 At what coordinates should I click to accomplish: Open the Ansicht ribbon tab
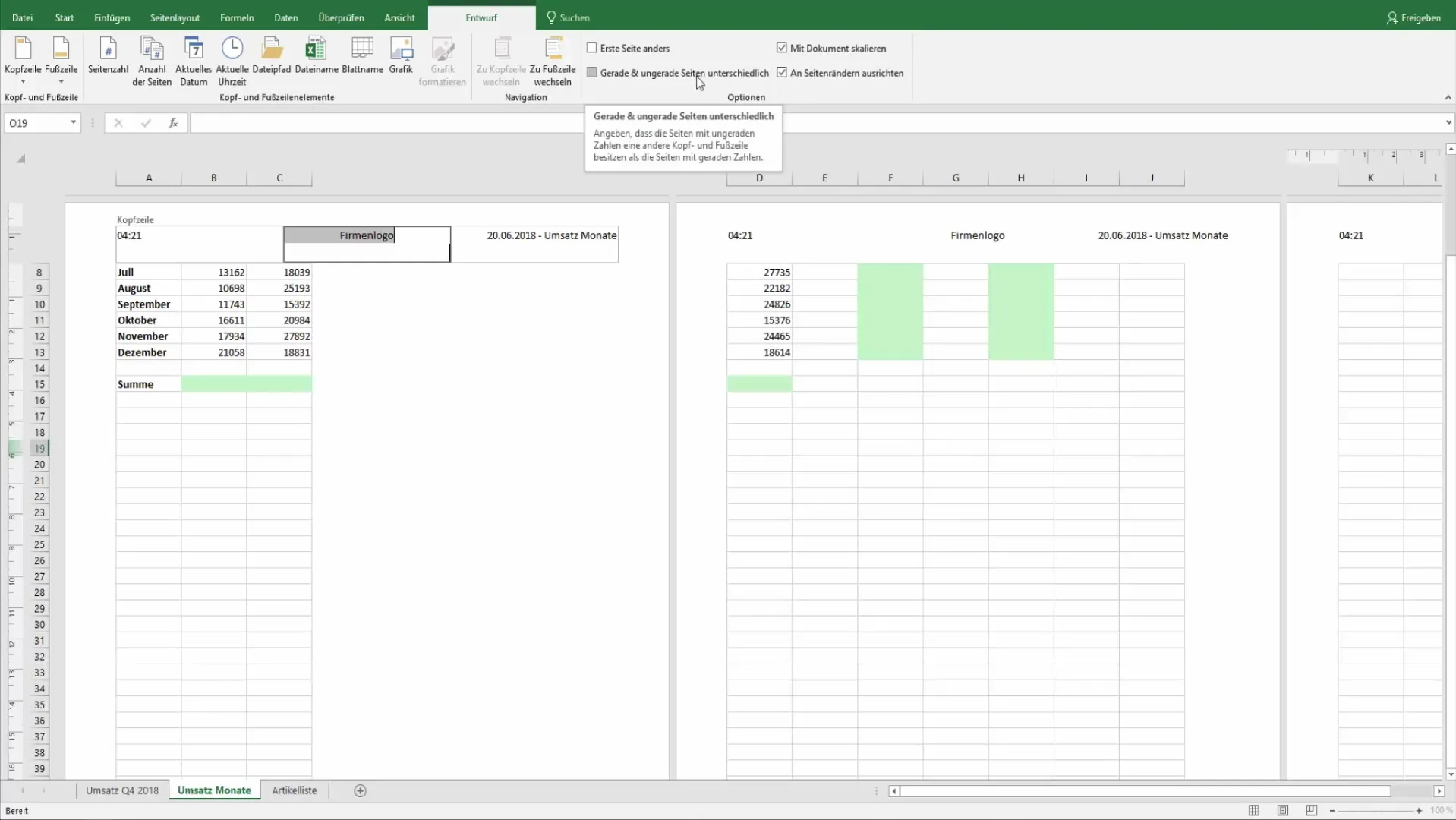[x=400, y=17]
